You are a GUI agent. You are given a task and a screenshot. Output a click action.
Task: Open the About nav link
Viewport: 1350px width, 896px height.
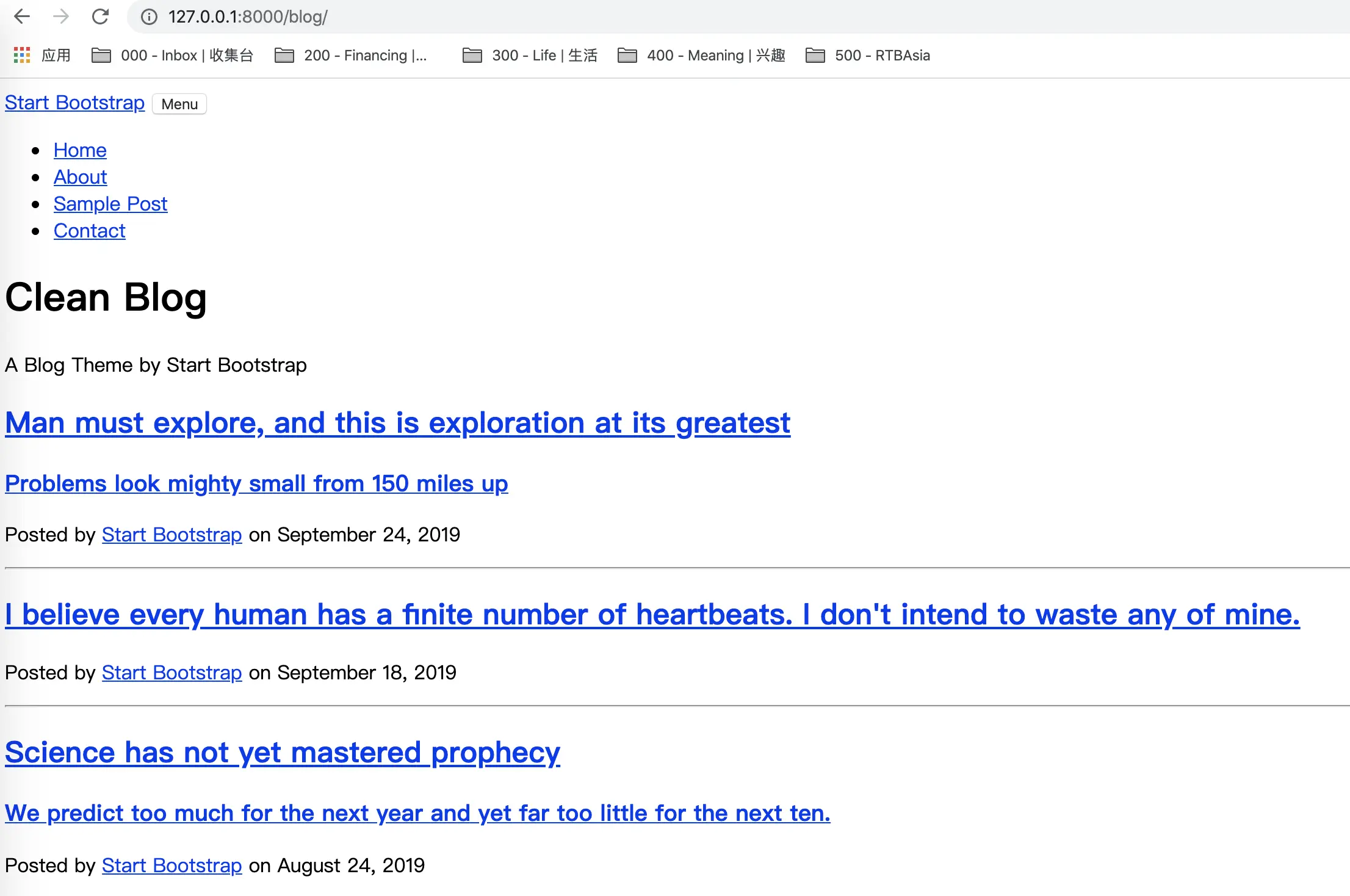[x=80, y=177]
